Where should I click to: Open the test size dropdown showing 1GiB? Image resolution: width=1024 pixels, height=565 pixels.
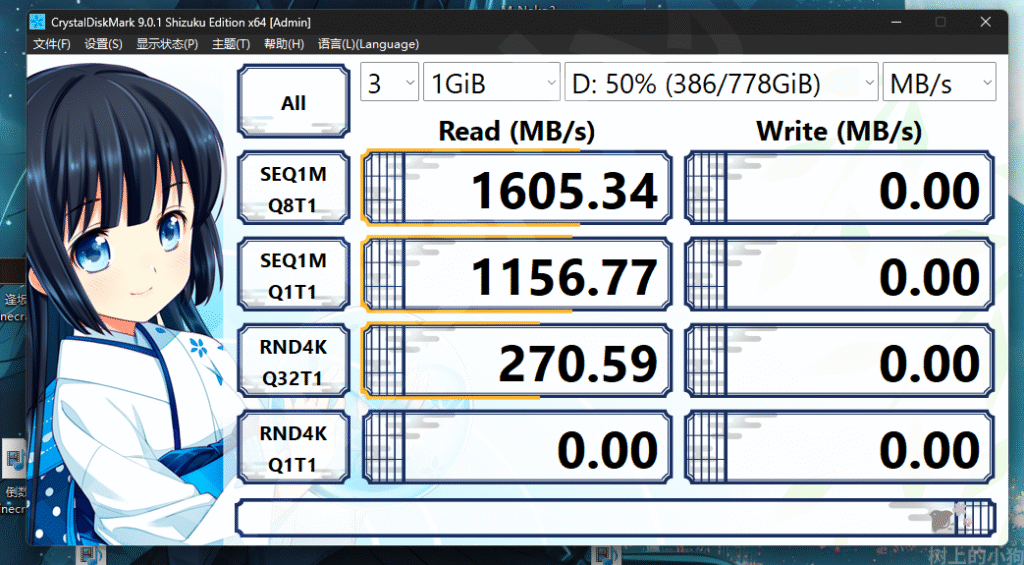click(491, 82)
